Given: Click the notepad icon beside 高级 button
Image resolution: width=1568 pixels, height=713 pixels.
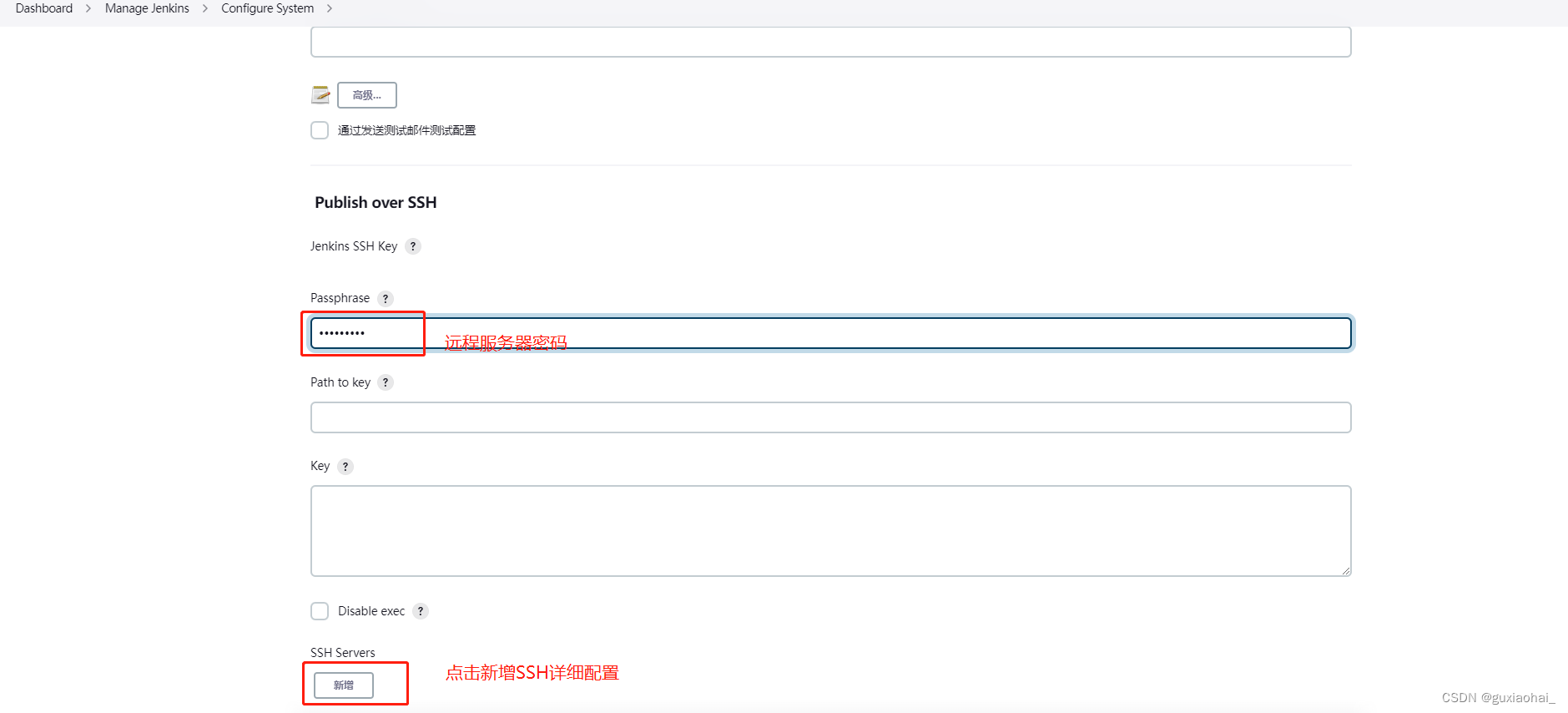Looking at the screenshot, I should coord(320,95).
